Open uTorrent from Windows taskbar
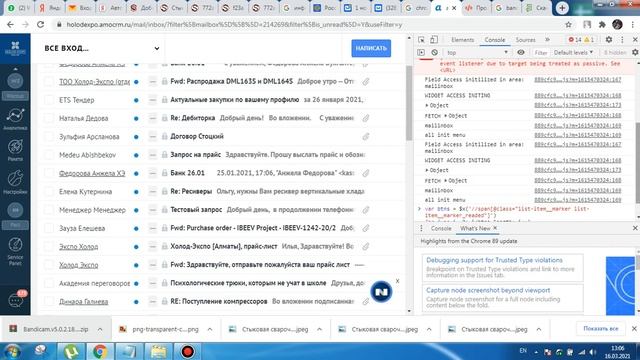Viewport: 640px width, 360px height. click(x=71, y=351)
